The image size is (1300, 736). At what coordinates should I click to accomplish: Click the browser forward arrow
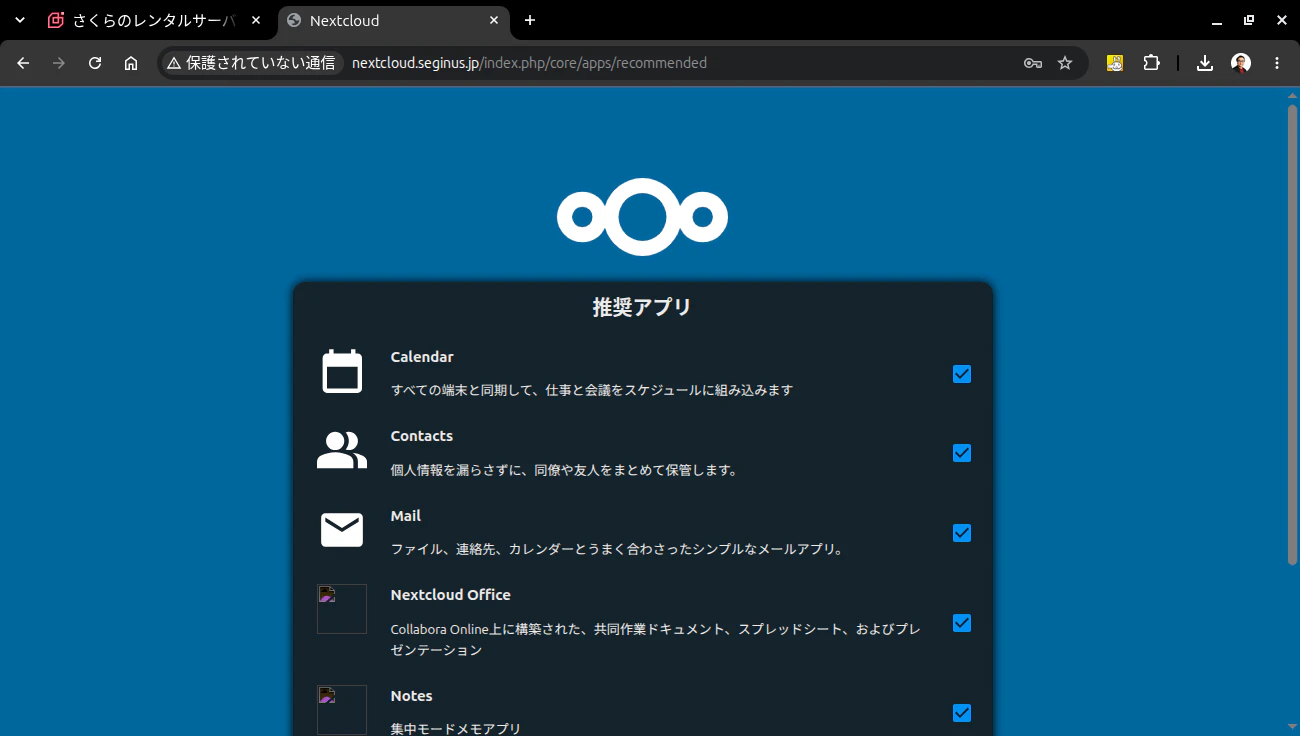(x=59, y=63)
